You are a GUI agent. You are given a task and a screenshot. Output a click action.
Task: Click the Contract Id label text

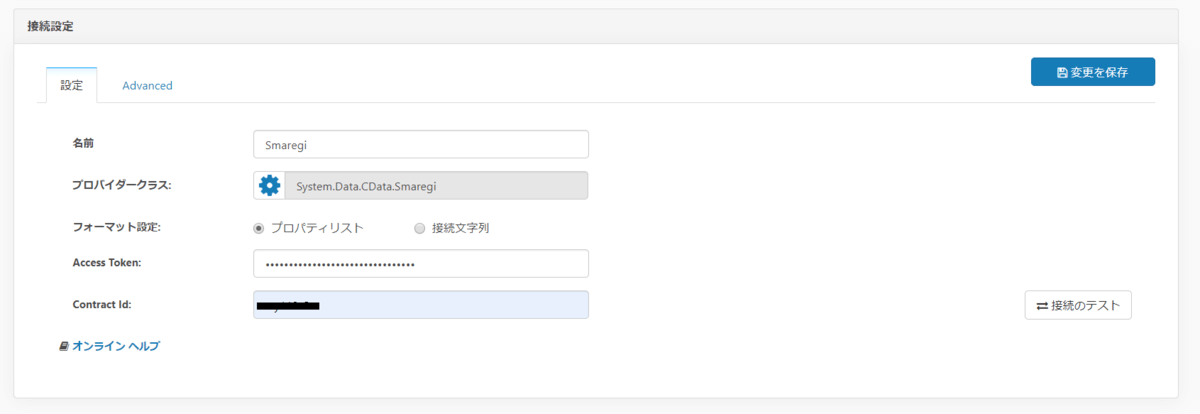102,304
